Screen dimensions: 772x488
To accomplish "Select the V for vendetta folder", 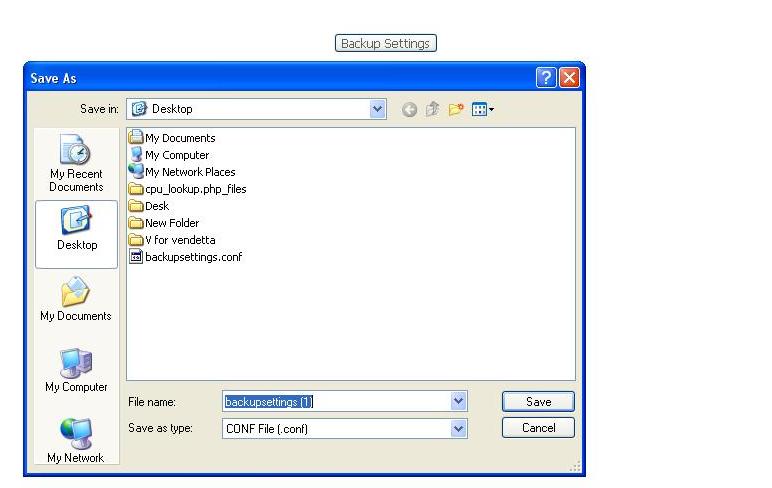I will [x=172, y=240].
